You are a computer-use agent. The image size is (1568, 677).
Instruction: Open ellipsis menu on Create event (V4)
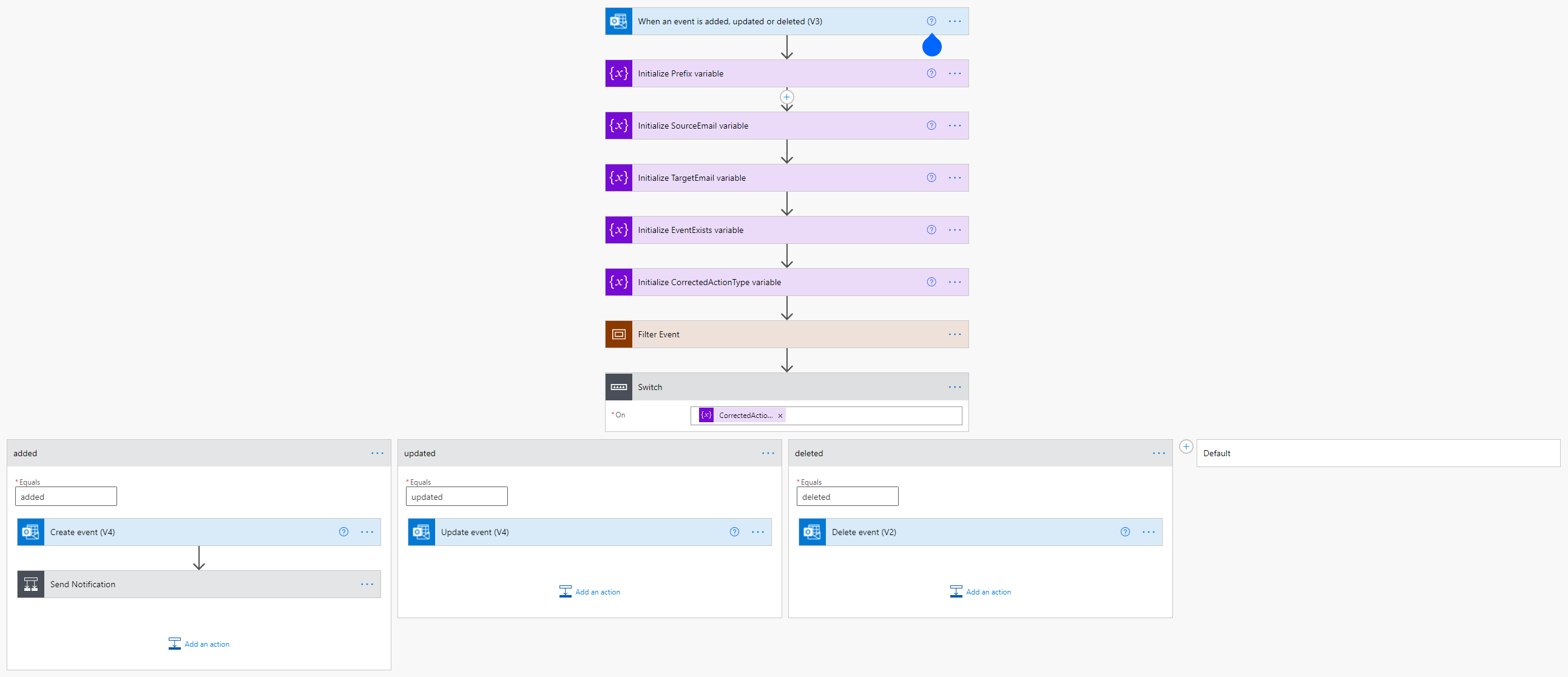[367, 532]
